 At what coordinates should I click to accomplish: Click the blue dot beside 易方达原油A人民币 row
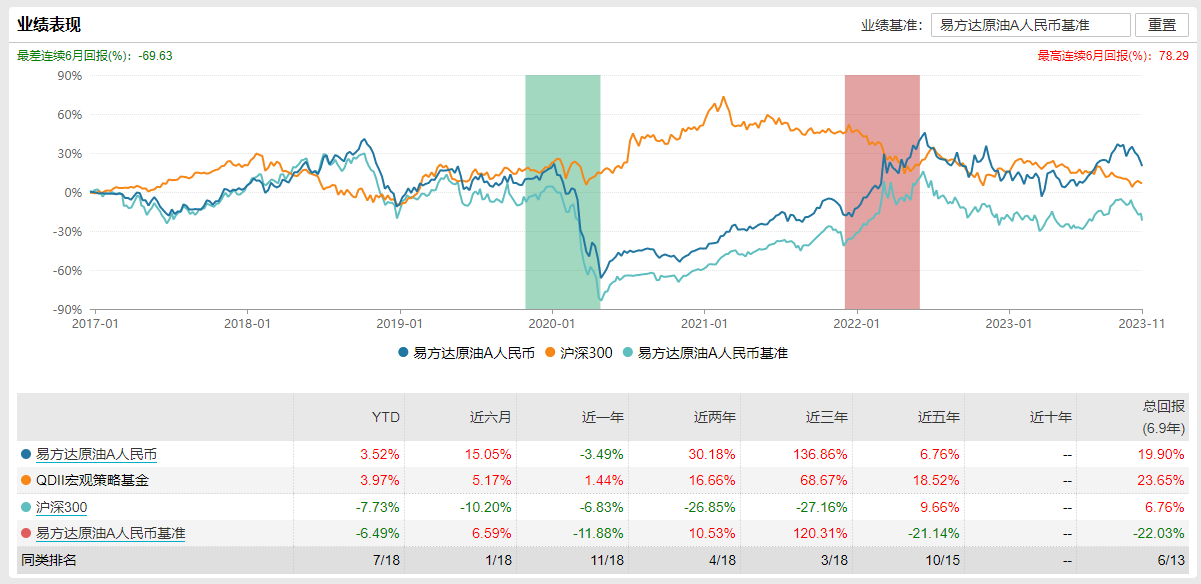26,454
